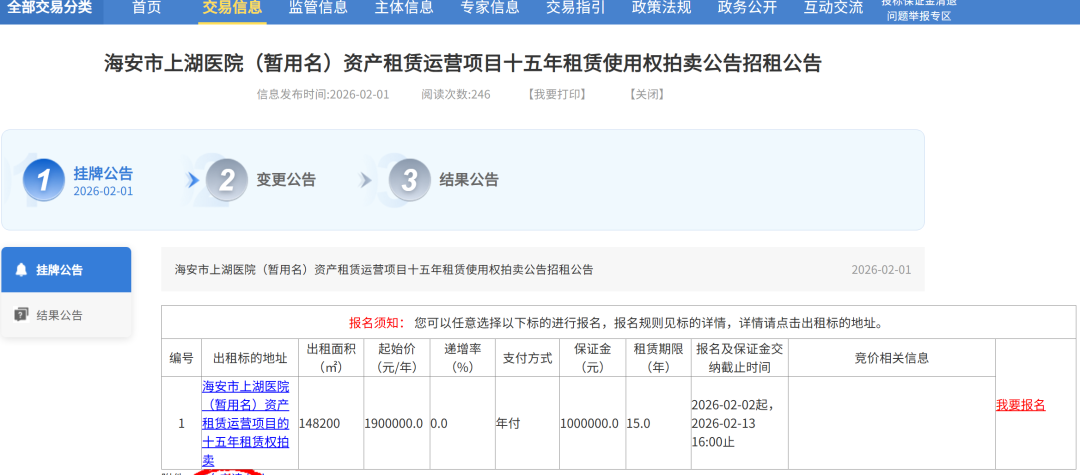1080x475 pixels.
Task: Select the 交易信息 navigation tab
Action: point(232,8)
